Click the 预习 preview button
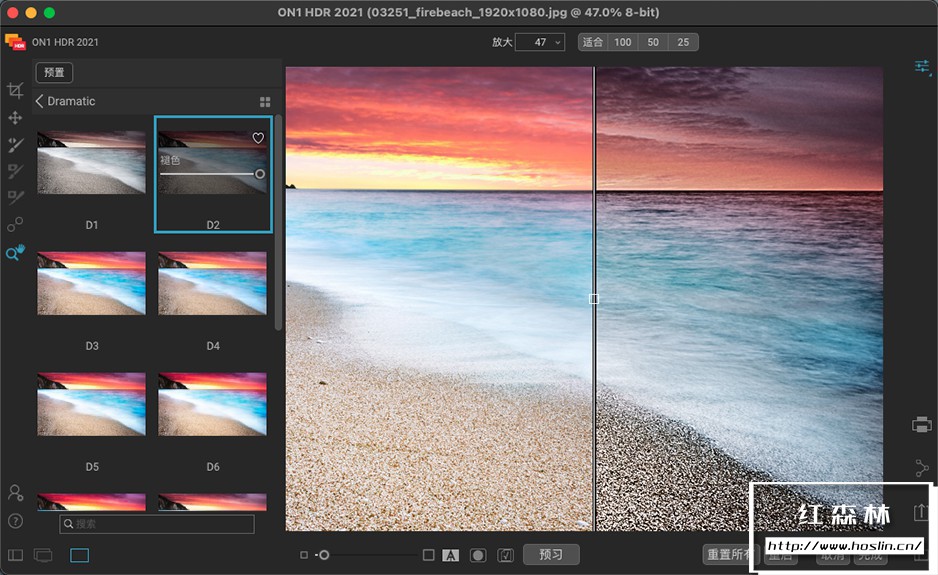Viewport: 938px width, 575px height. tap(551, 555)
